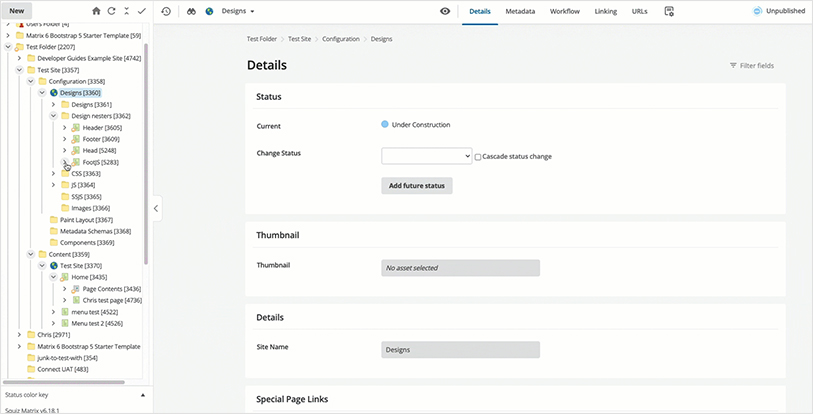The height and width of the screenshot is (414, 813).
Task: Collapse the asset tree panel with side arrow
Action: click(156, 209)
